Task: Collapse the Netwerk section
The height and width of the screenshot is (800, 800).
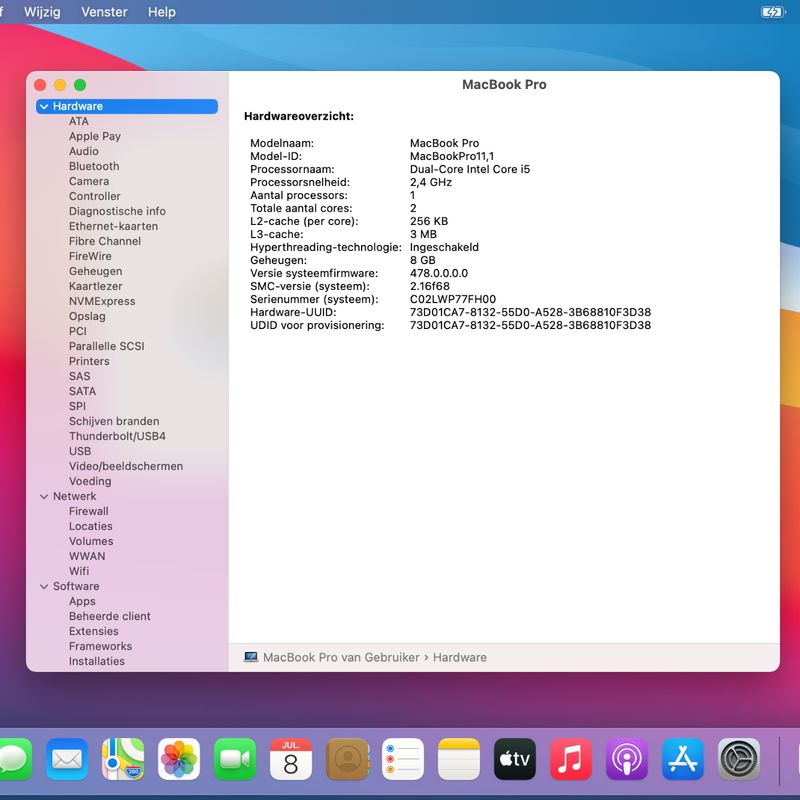Action: [x=44, y=496]
